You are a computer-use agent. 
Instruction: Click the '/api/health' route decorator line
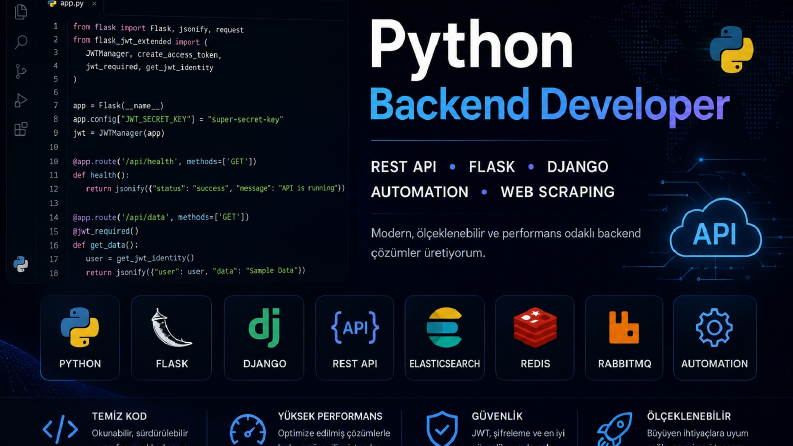(x=165, y=162)
